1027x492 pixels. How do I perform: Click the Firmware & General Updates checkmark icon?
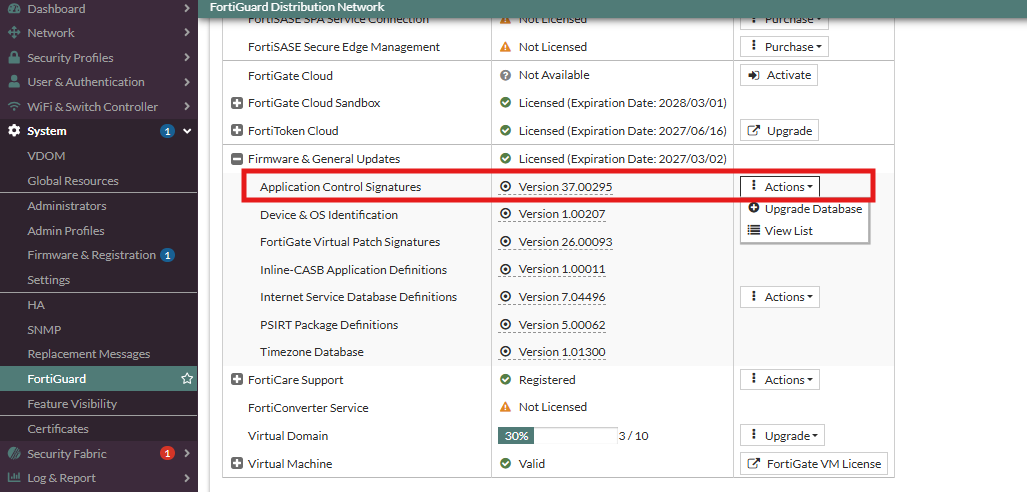point(505,159)
